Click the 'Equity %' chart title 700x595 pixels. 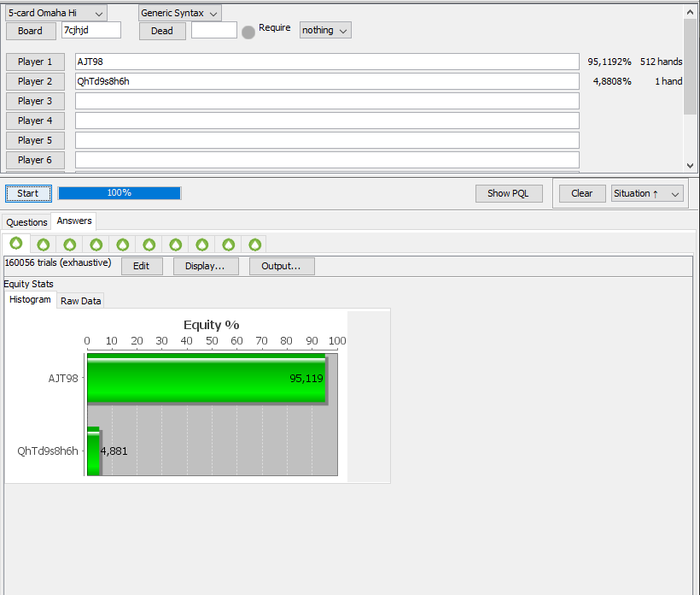click(212, 325)
